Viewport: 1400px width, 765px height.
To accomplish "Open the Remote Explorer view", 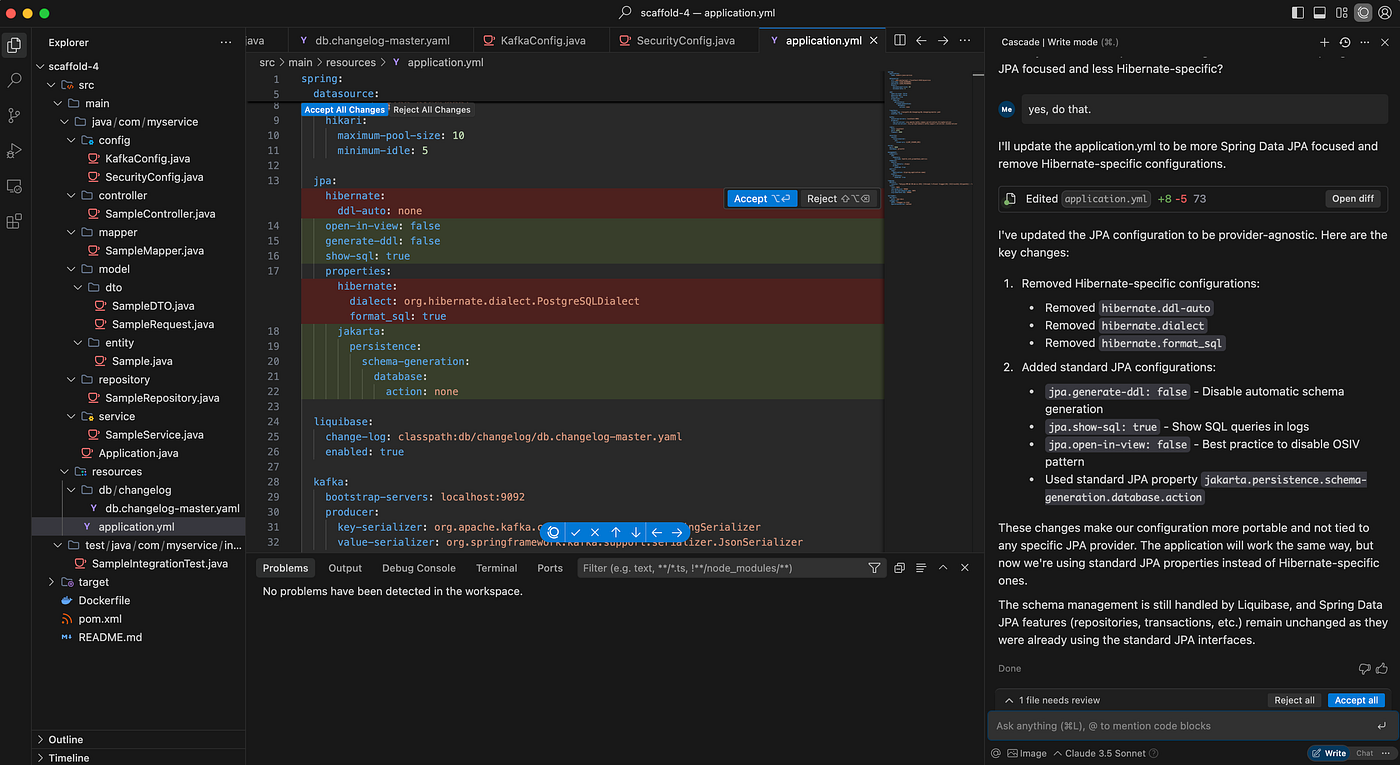I will pos(15,186).
